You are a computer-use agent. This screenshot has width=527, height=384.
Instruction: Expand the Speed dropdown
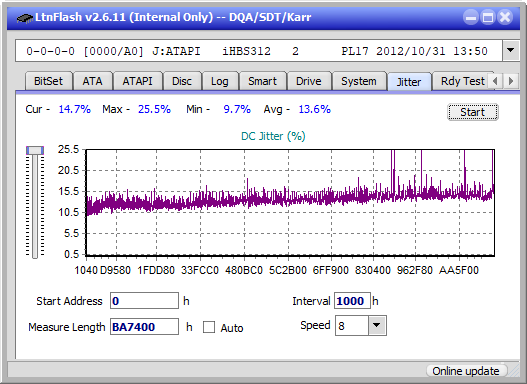click(x=377, y=325)
